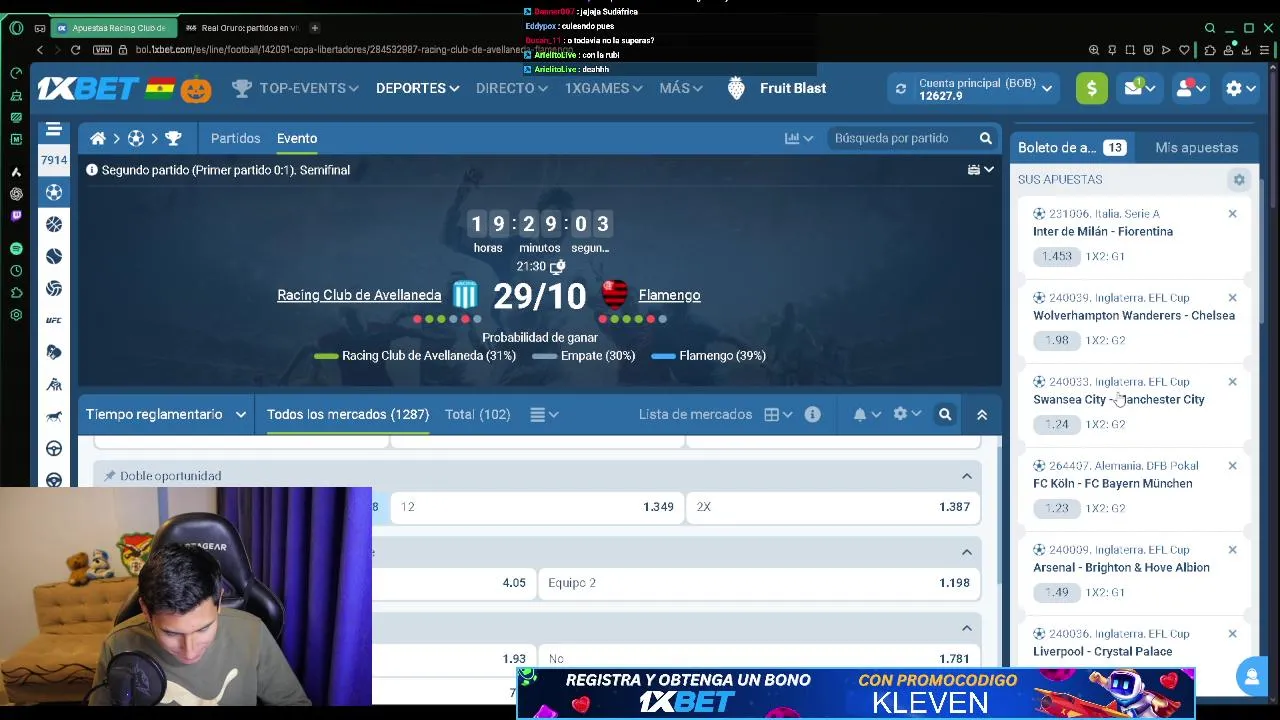The height and width of the screenshot is (720, 1280).
Task: Open Racing Club de Avellaneda team link
Action: click(x=359, y=295)
